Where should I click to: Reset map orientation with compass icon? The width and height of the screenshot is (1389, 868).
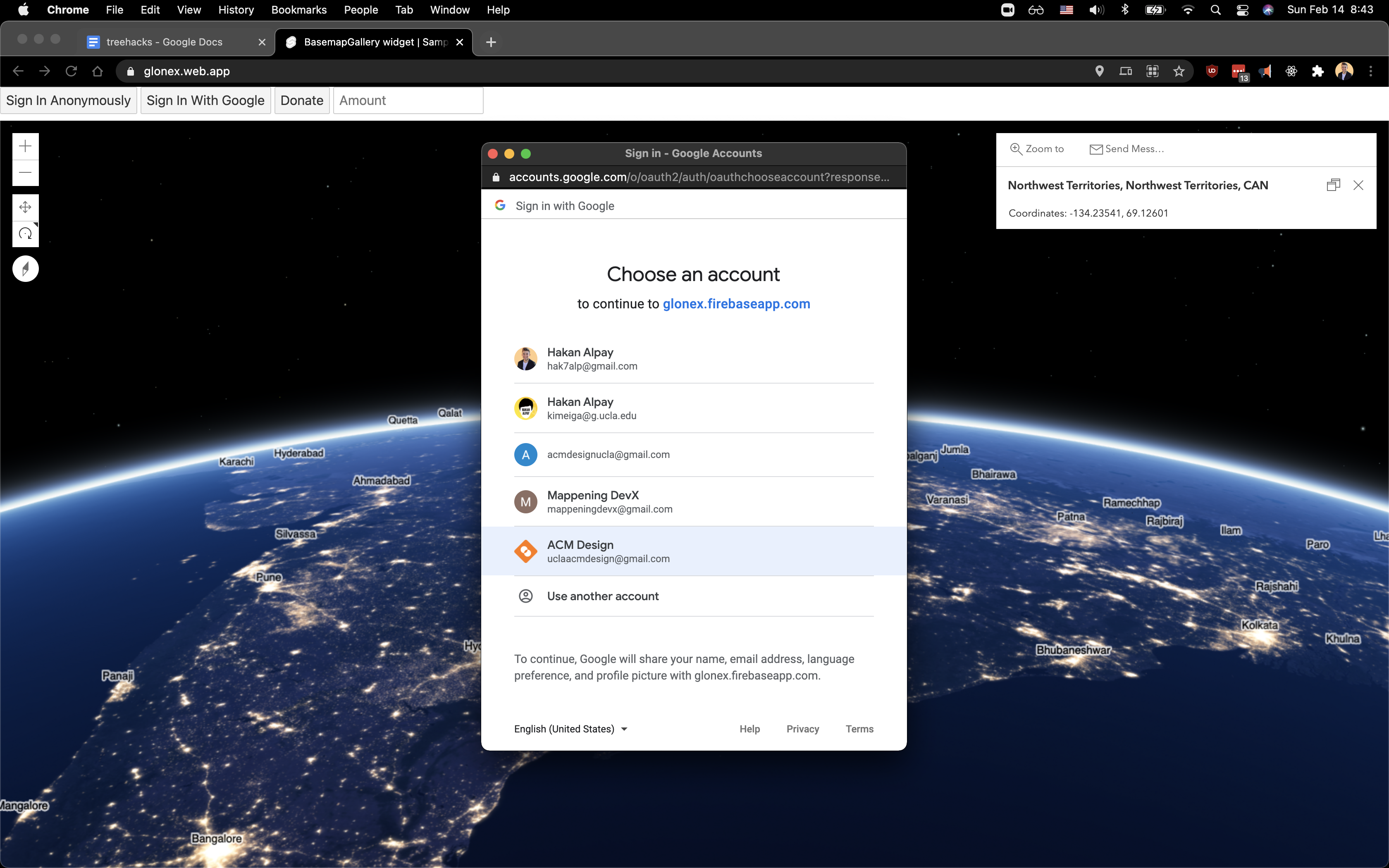click(25, 269)
